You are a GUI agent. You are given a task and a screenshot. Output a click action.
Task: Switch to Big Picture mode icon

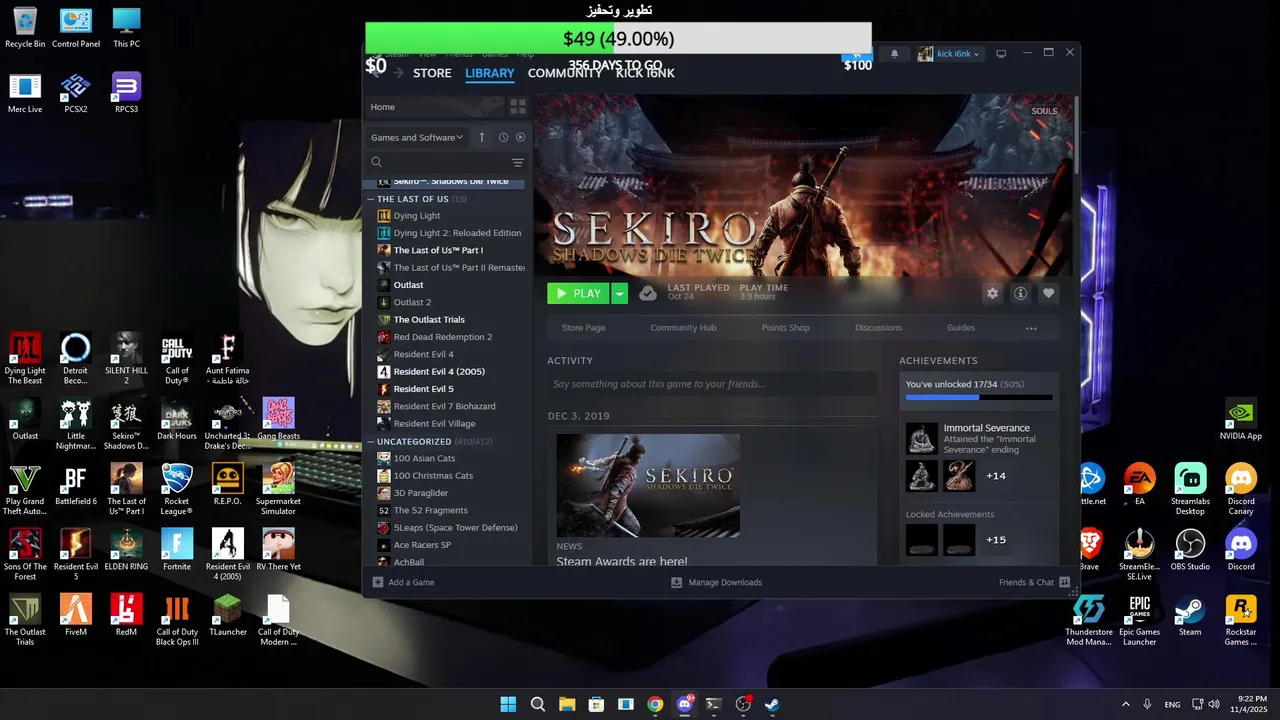1001,54
